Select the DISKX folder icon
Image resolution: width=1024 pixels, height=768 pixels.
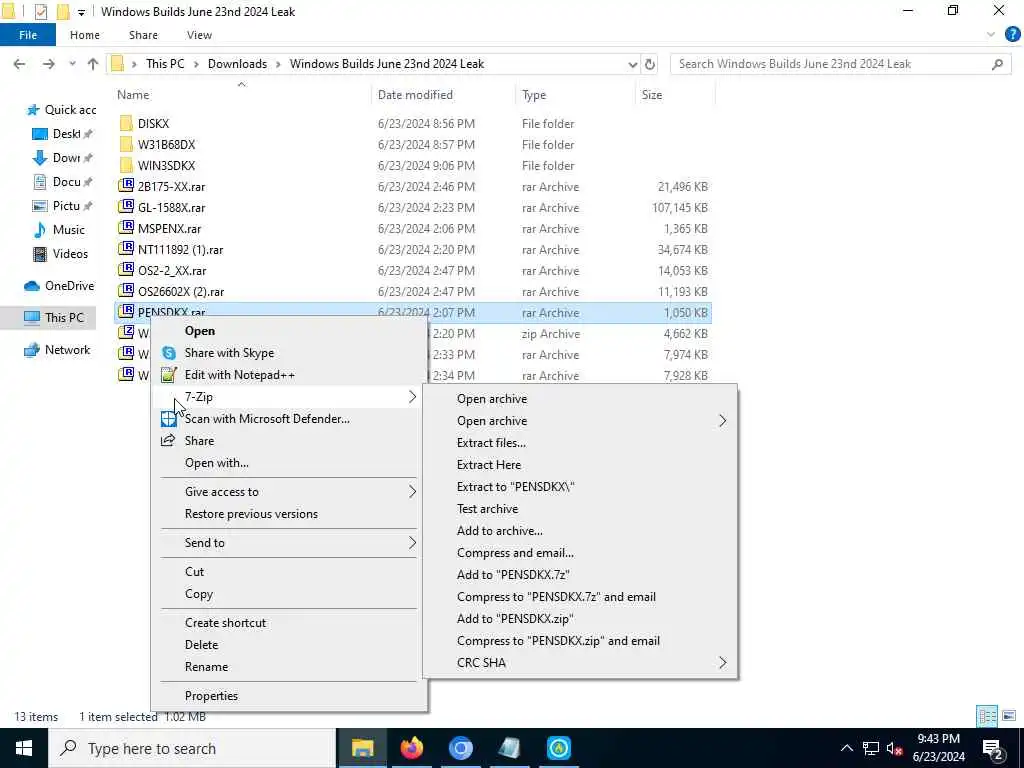(x=126, y=123)
